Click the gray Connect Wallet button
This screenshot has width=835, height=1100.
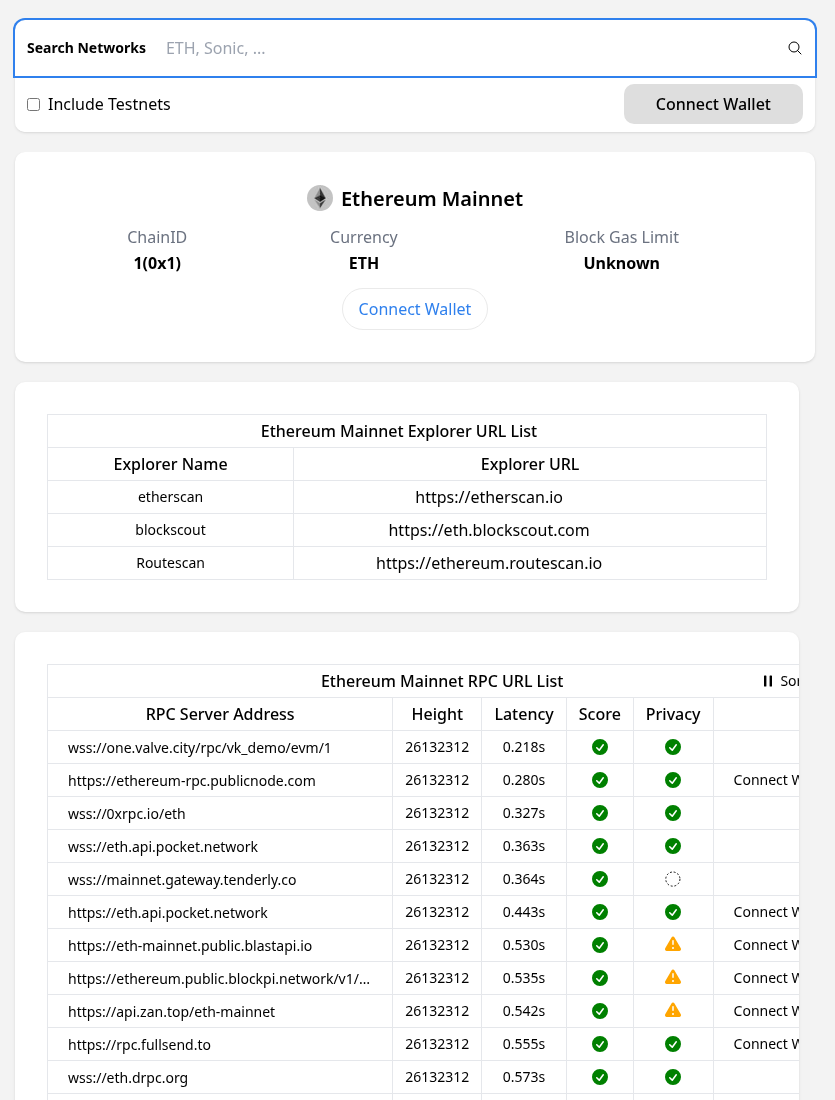pos(713,104)
